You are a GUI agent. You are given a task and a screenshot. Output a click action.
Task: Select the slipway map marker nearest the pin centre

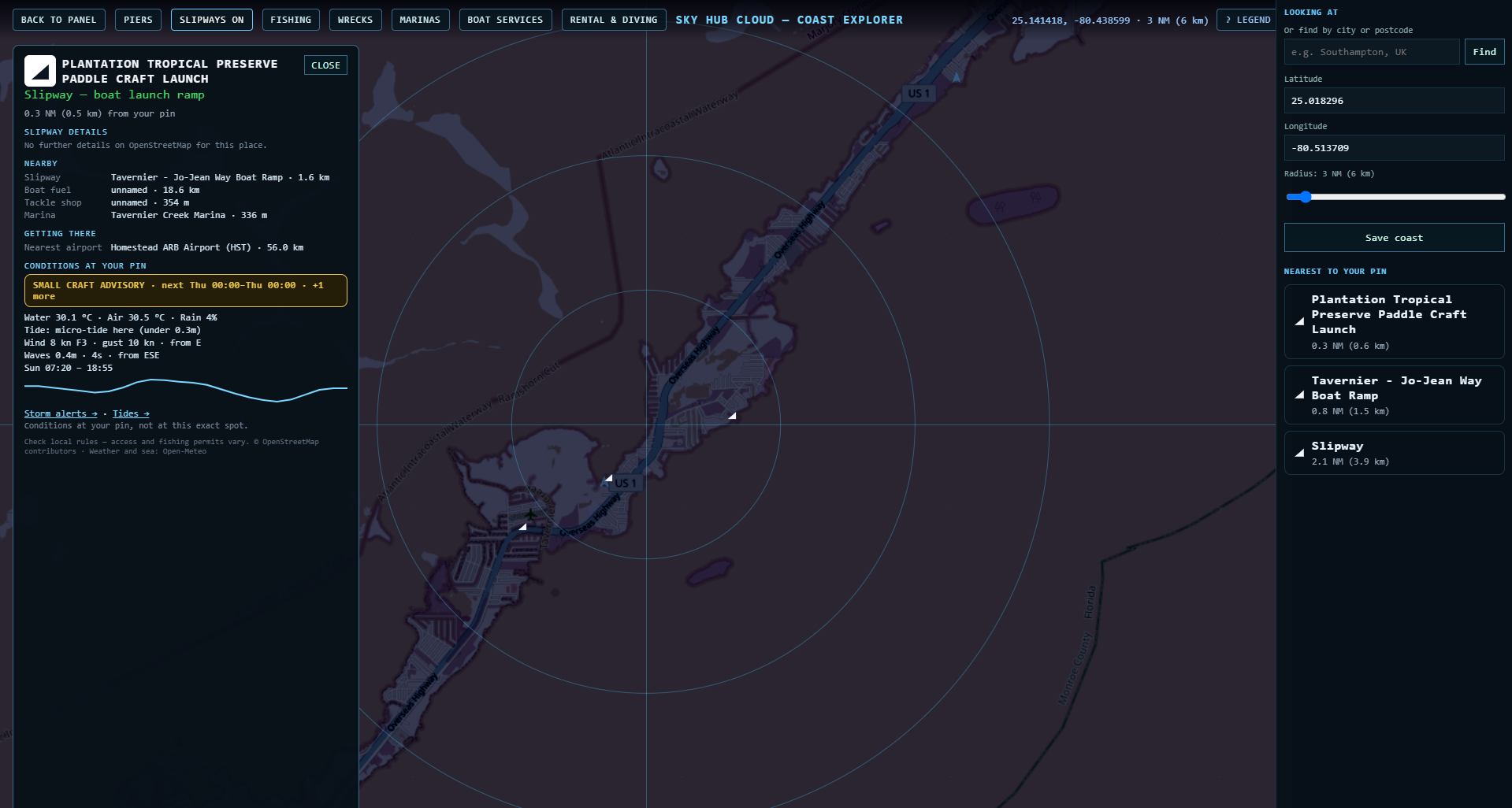coord(608,478)
